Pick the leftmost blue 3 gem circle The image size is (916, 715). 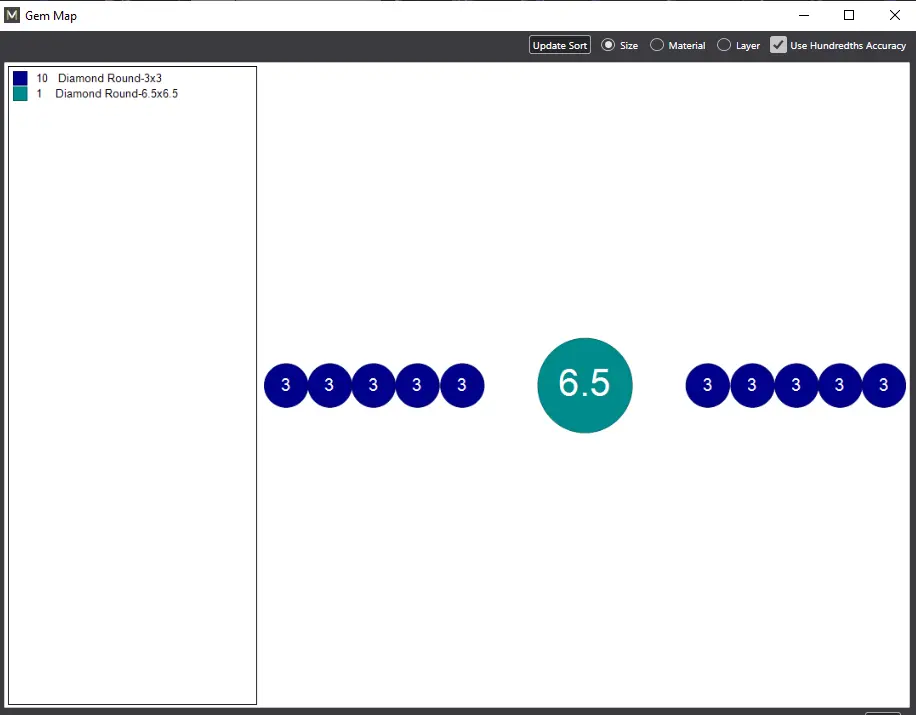286,385
